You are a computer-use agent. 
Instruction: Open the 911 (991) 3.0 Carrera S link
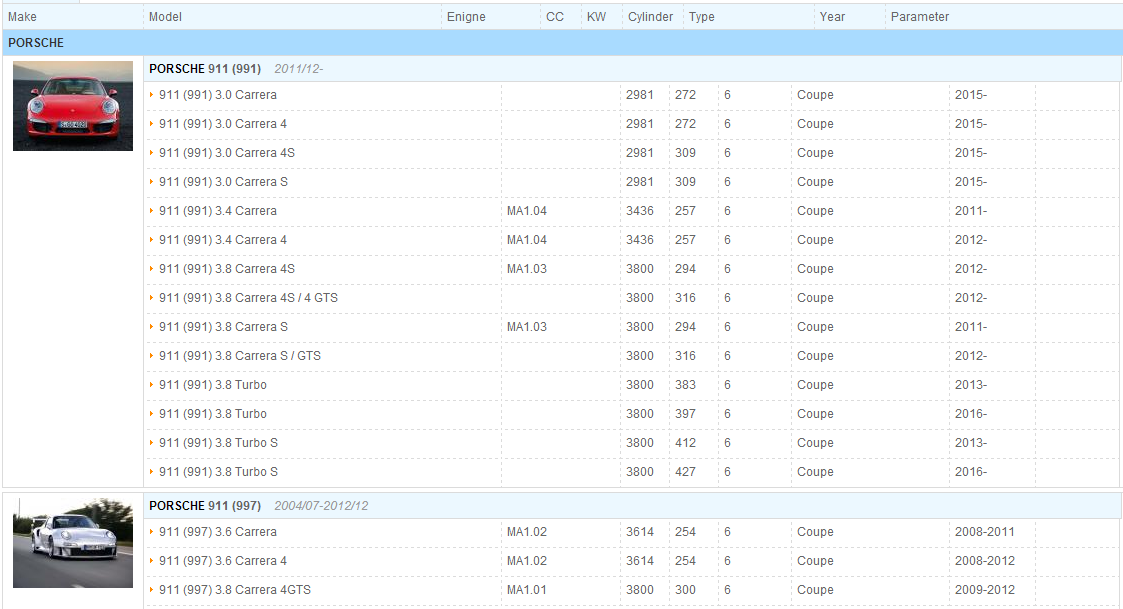[x=223, y=182]
